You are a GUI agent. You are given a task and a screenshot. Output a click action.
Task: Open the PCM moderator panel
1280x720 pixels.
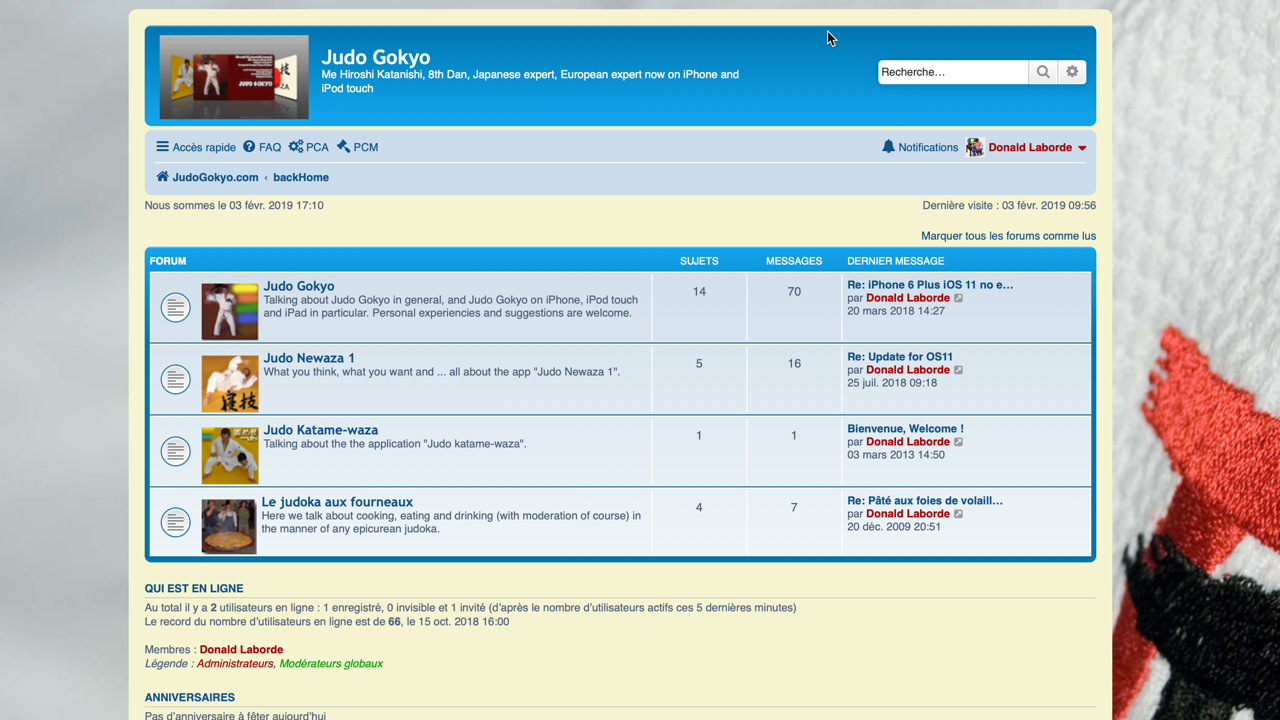click(x=357, y=147)
